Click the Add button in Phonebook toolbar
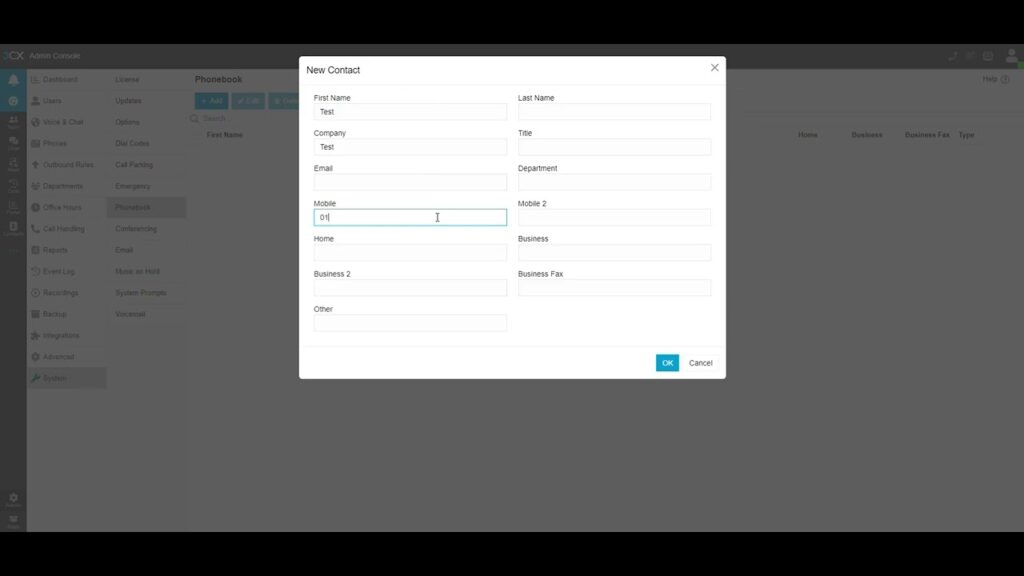This screenshot has width=1024, height=576. point(211,101)
